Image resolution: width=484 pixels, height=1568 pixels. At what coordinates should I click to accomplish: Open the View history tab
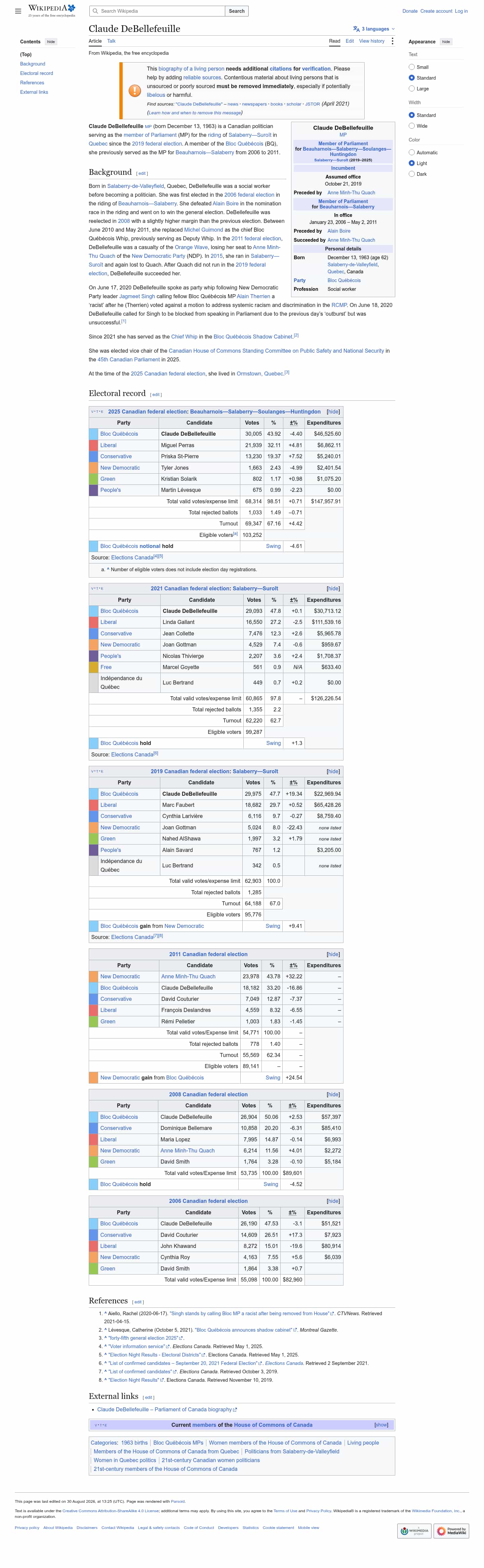pos(371,41)
